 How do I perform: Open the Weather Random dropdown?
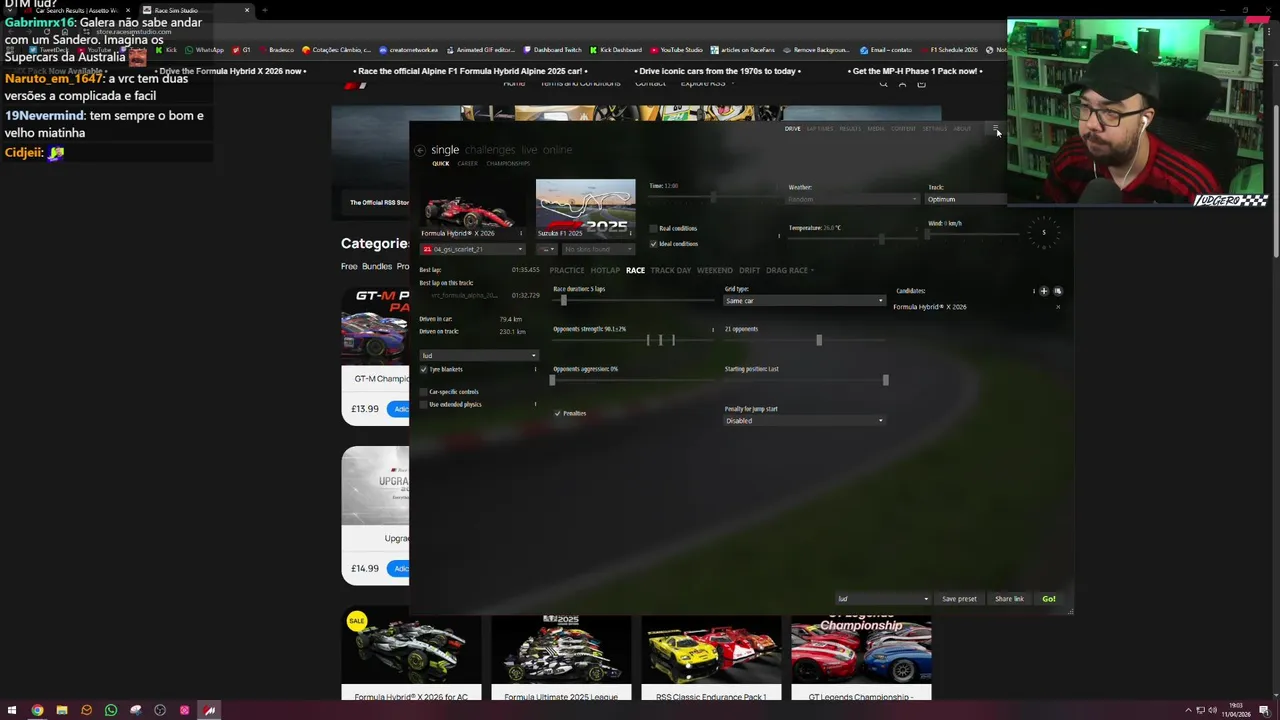853,199
